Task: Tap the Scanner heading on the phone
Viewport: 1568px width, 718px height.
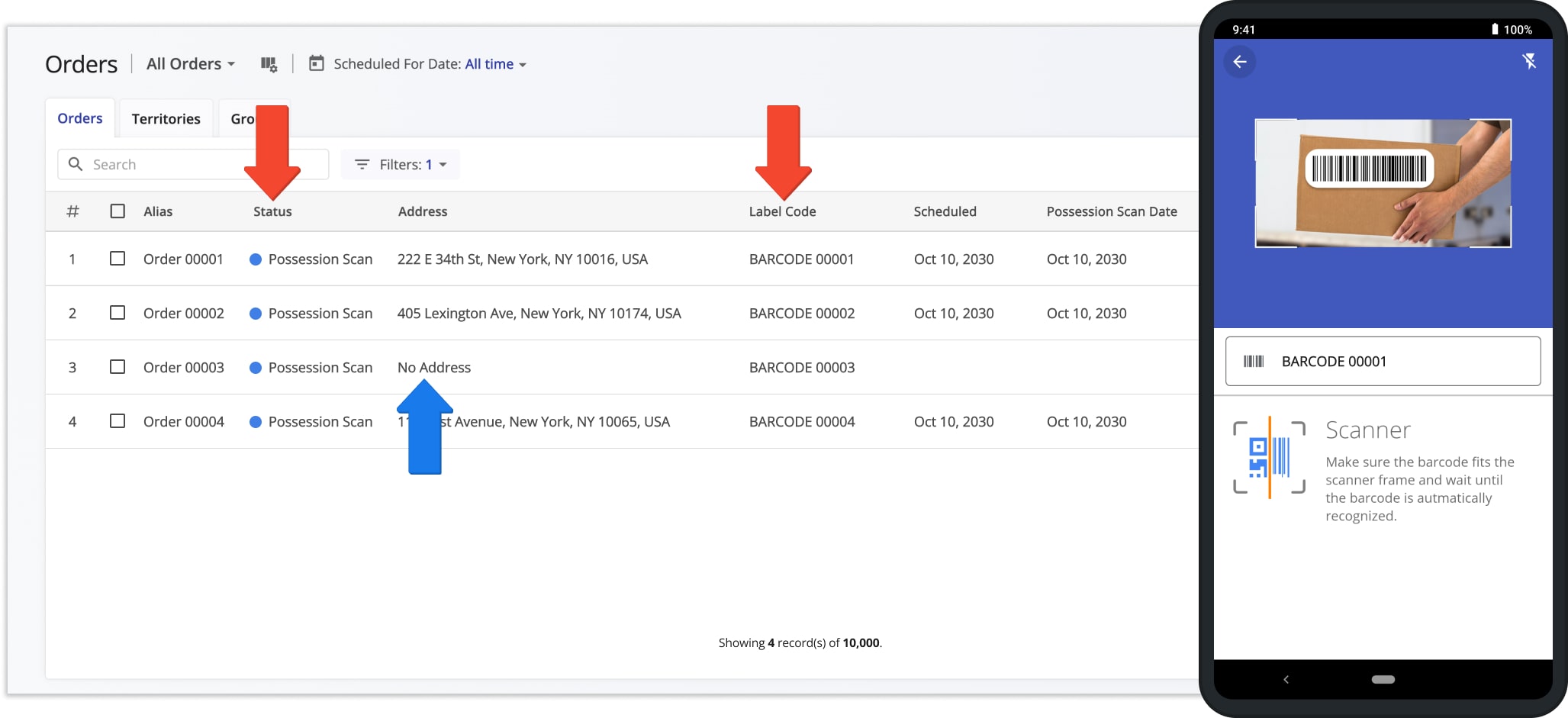Action: click(1368, 430)
